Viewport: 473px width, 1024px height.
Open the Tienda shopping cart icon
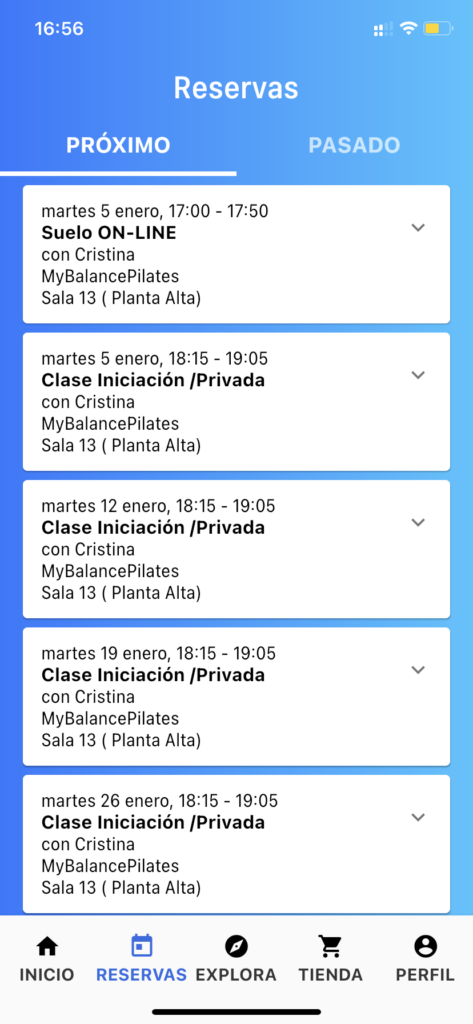click(331, 946)
